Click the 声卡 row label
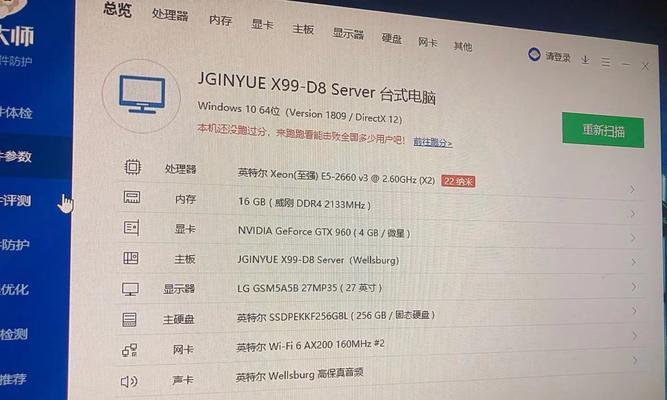The image size is (667, 400). pos(182,380)
